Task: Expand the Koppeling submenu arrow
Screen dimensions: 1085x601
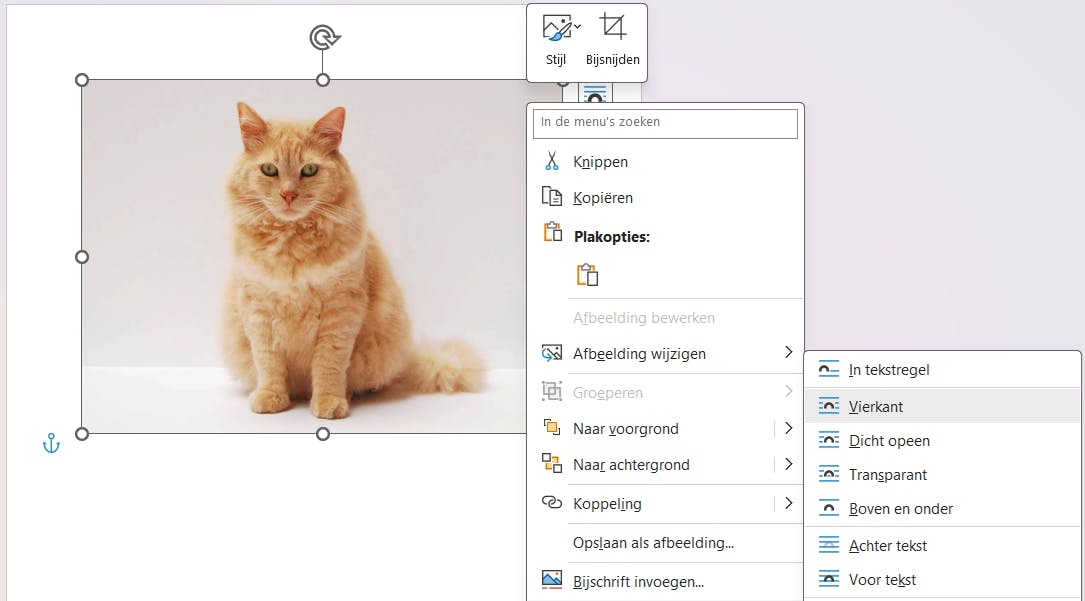Action: pyautogui.click(x=788, y=503)
